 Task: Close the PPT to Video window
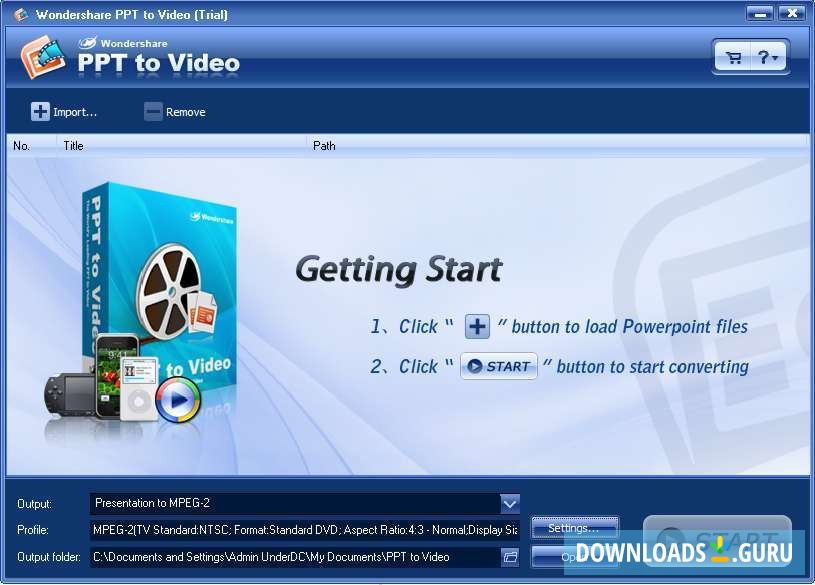pyautogui.click(x=792, y=14)
